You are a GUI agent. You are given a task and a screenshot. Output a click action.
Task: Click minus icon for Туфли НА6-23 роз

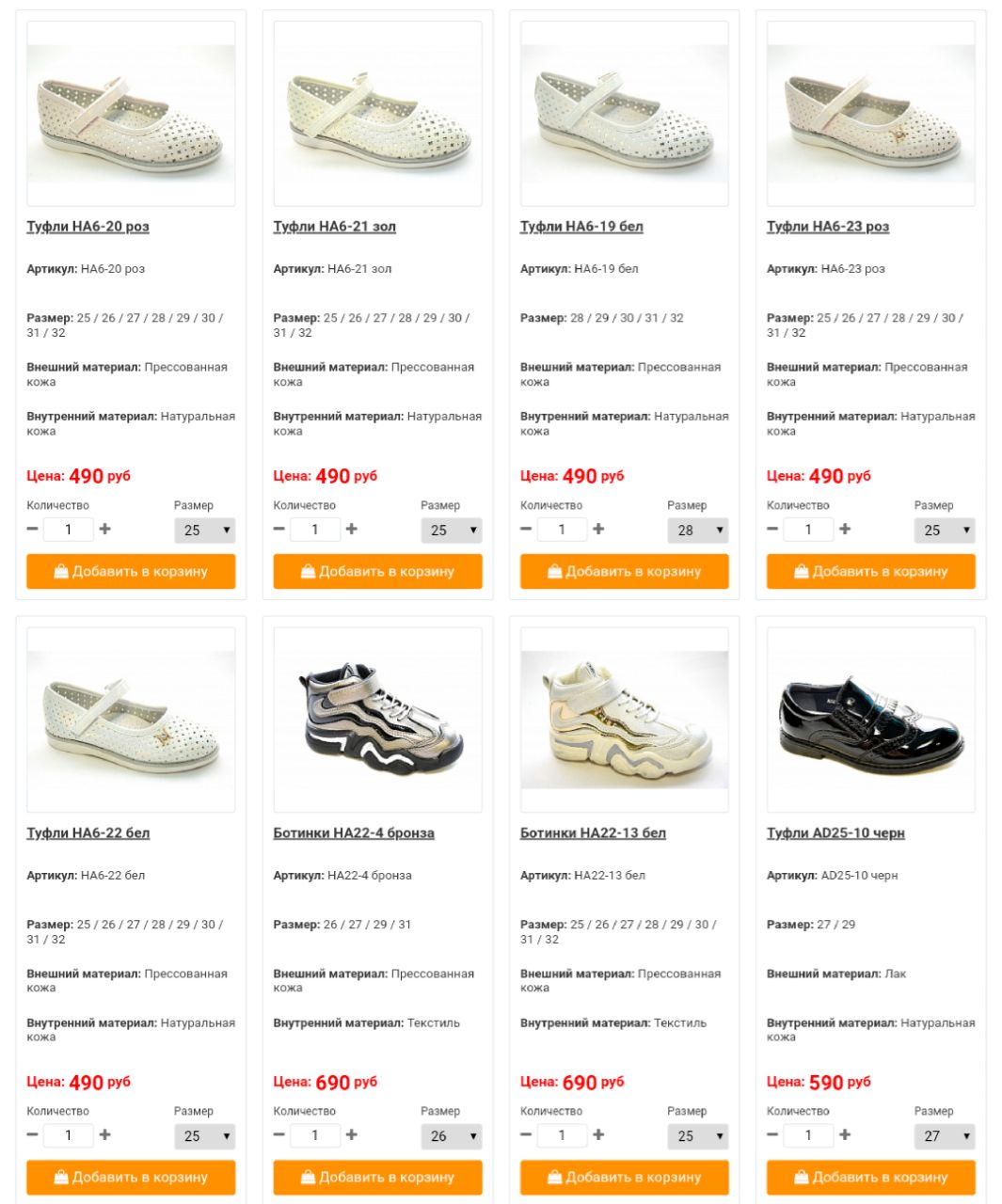(x=772, y=530)
